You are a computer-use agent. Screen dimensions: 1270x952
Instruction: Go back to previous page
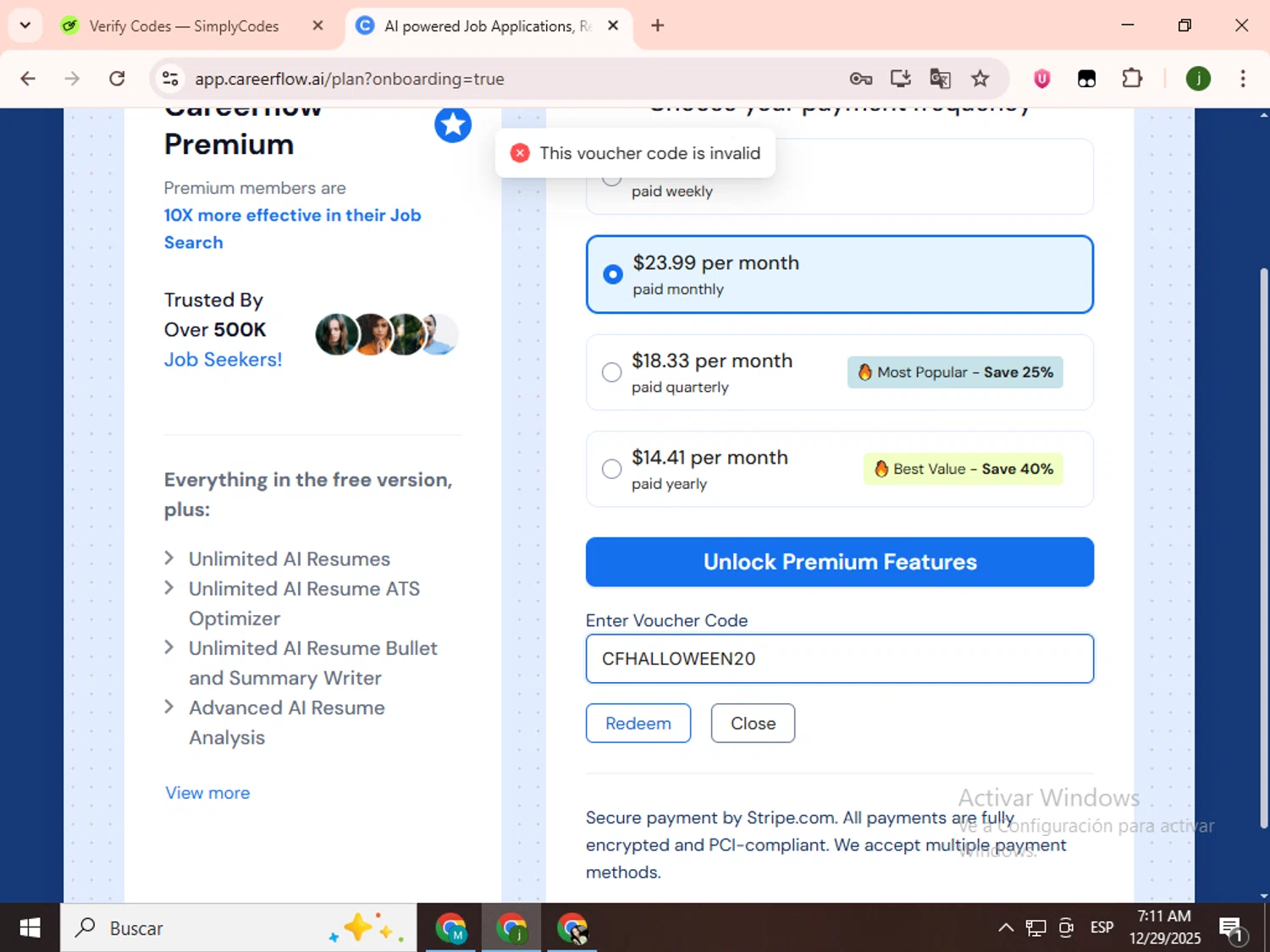coord(28,79)
